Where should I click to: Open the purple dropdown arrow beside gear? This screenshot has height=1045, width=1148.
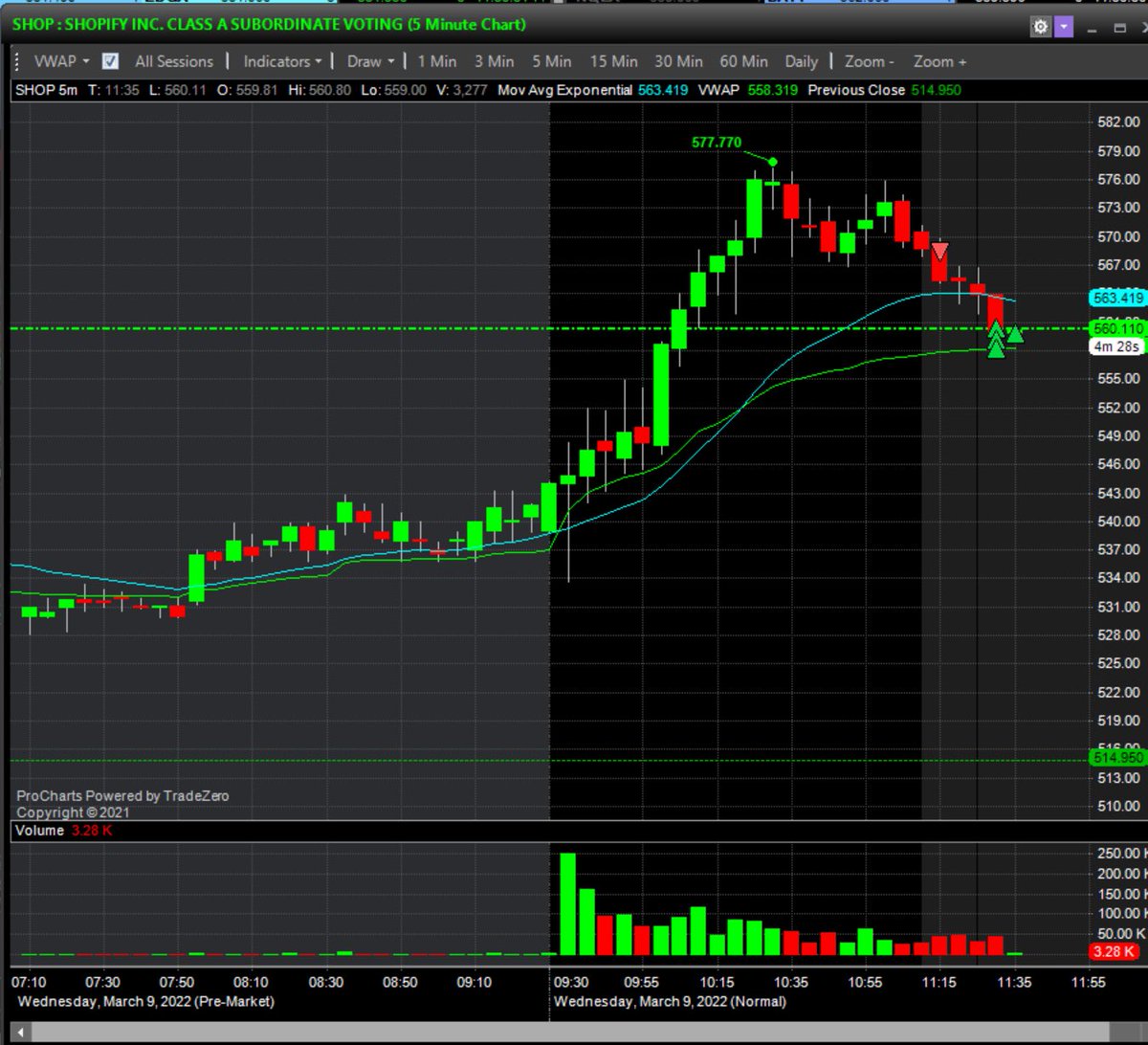tap(1063, 27)
